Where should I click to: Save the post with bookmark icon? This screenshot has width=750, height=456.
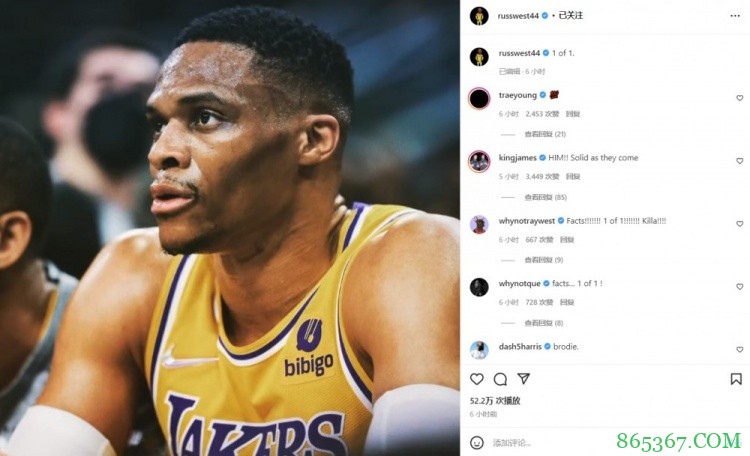pos(736,379)
